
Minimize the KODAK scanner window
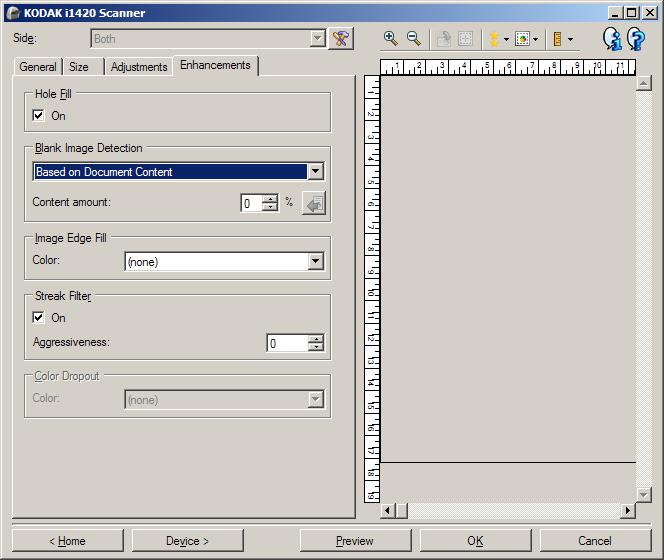point(615,13)
